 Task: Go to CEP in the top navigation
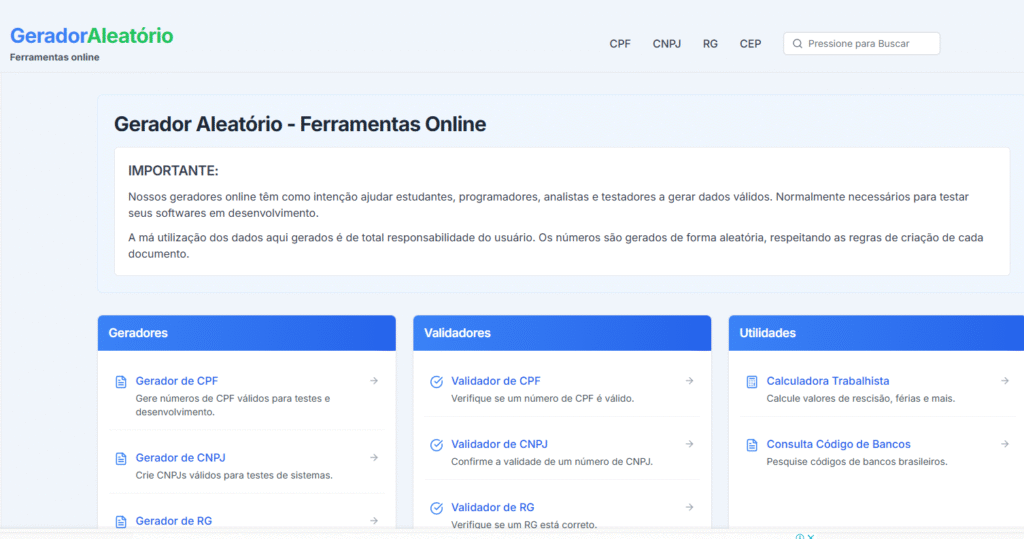[750, 44]
